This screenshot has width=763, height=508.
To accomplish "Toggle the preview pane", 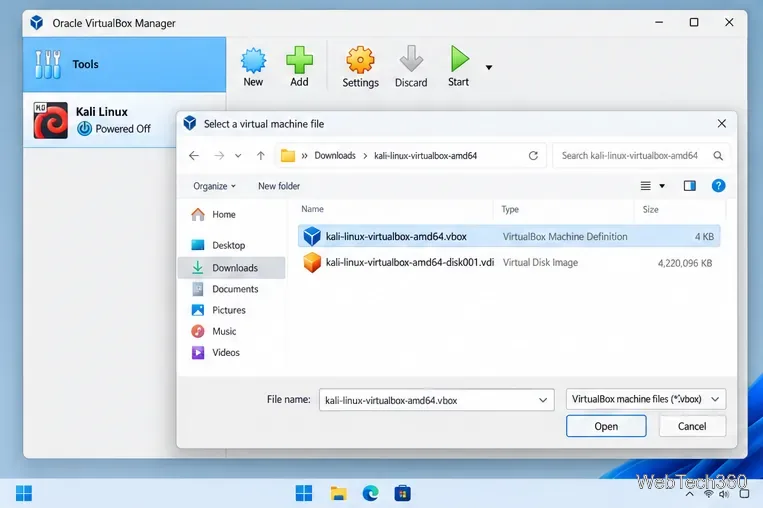I will pos(690,186).
